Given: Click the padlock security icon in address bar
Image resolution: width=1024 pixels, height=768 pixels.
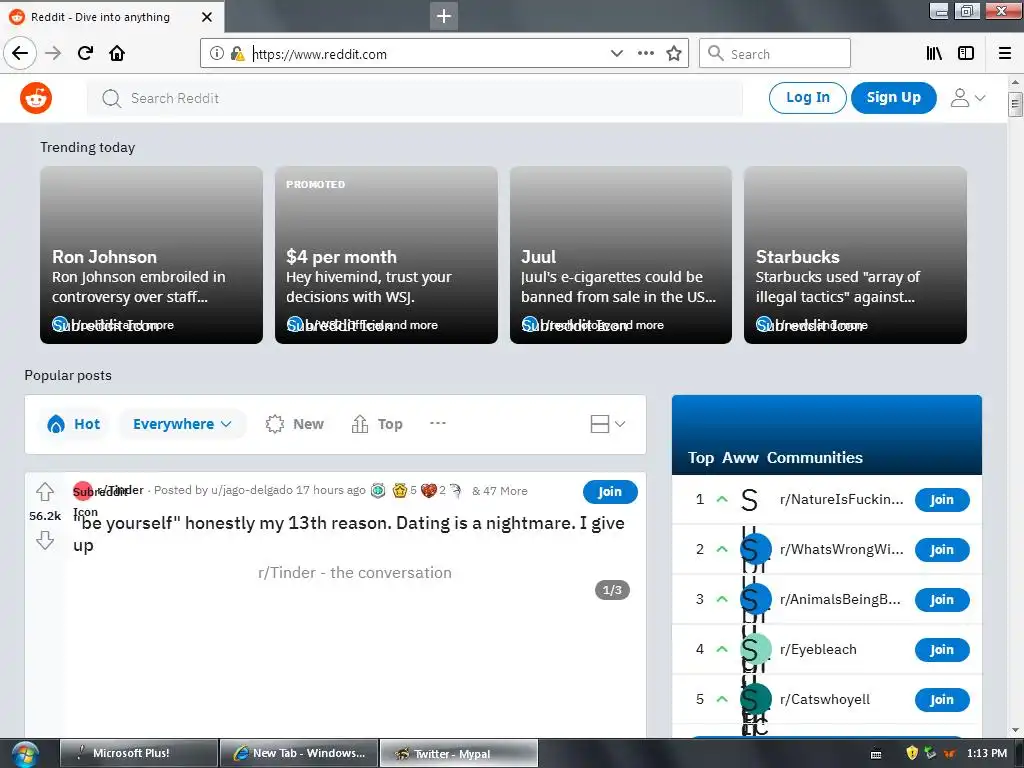Looking at the screenshot, I should [x=237, y=54].
